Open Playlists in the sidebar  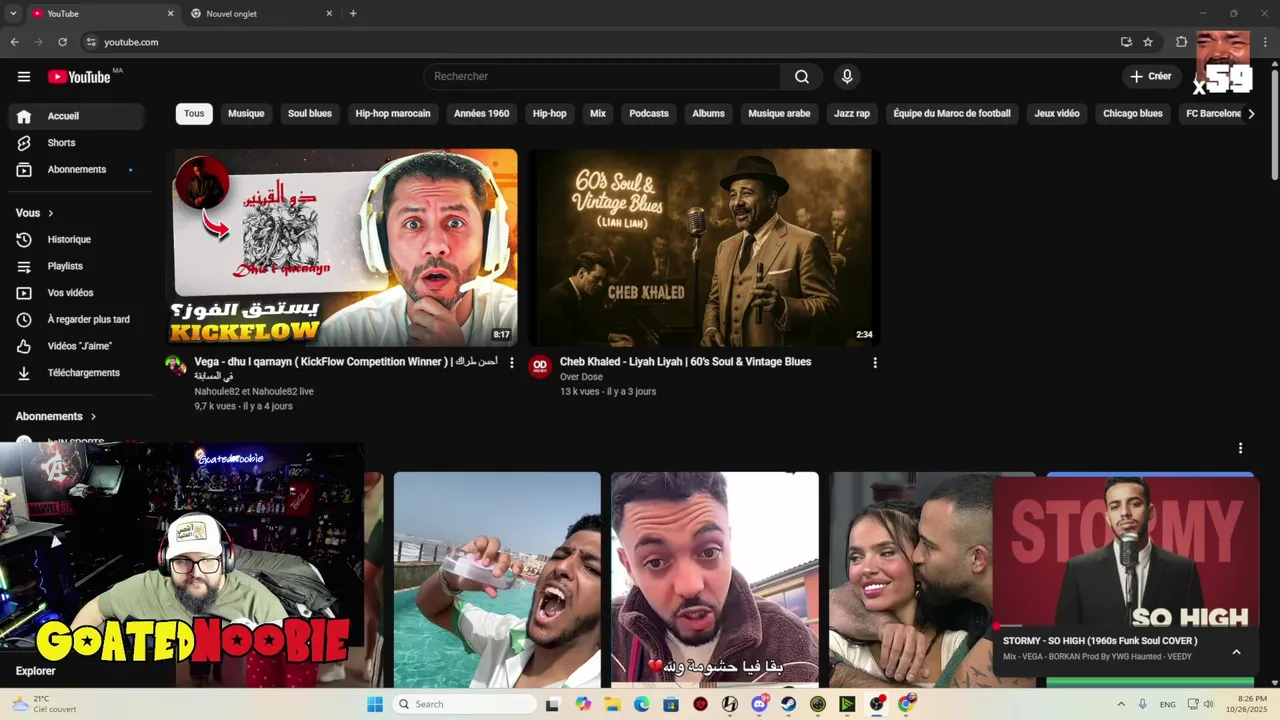[76, 267]
